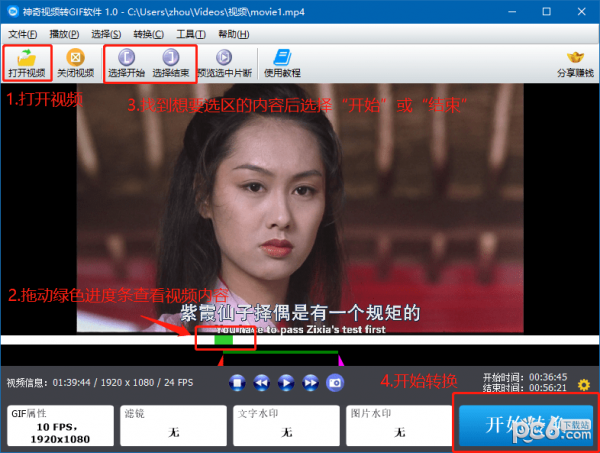Click the 图片水印 image watermark panel

(x=399, y=425)
